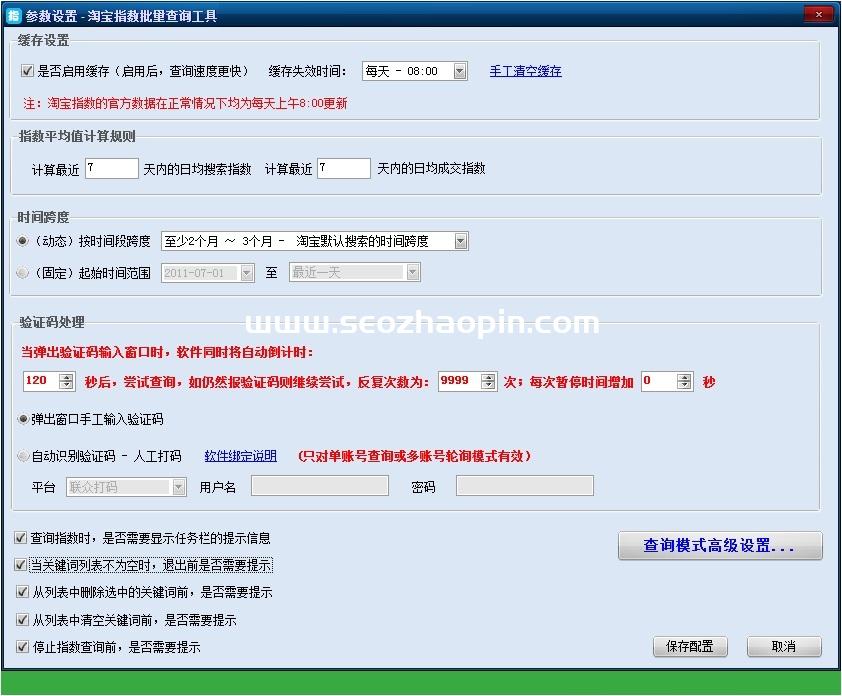The width and height of the screenshot is (842, 696).
Task: Select 弹出窗口手工输入验证码 radio option
Action: tap(23, 419)
